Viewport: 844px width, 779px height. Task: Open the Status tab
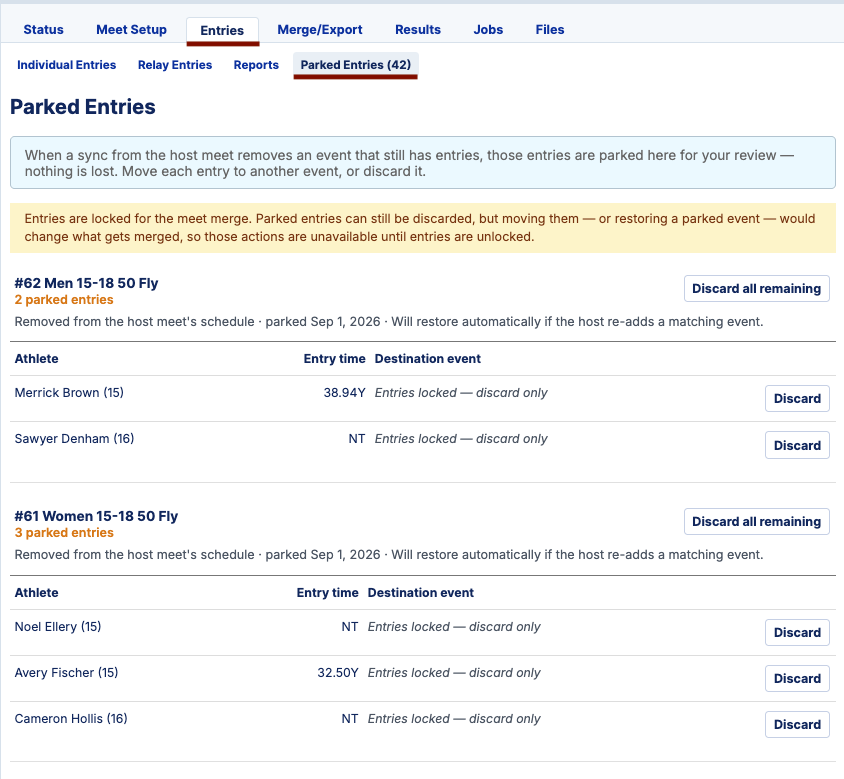pyautogui.click(x=44, y=30)
